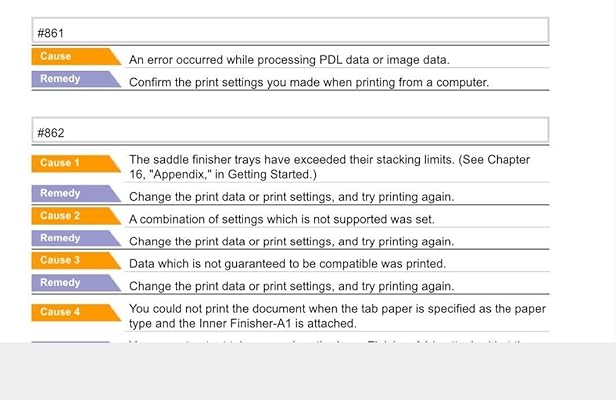Click the #862 error code heading
The height and width of the screenshot is (400, 616).
[x=50, y=131]
